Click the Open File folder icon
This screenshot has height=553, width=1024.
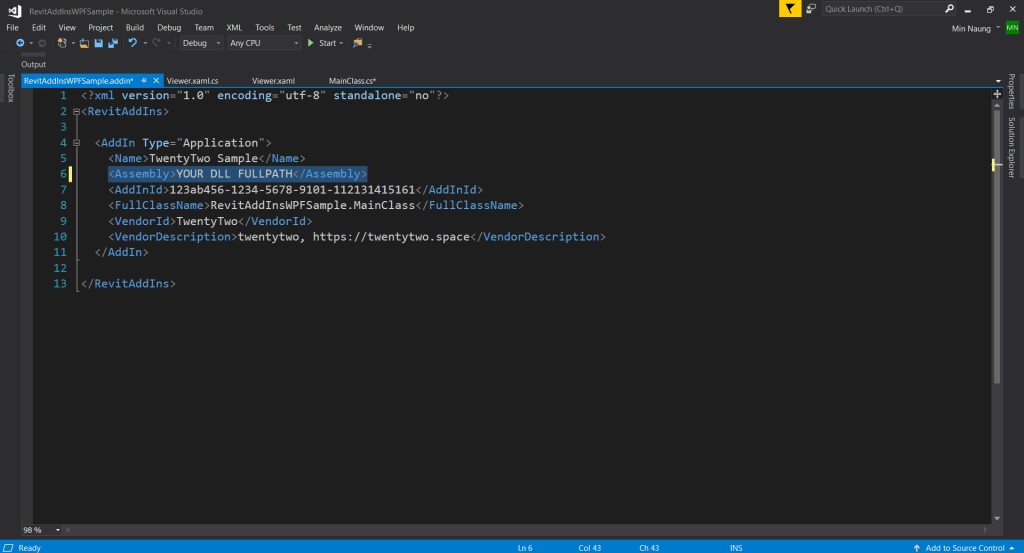pyautogui.click(x=85, y=43)
